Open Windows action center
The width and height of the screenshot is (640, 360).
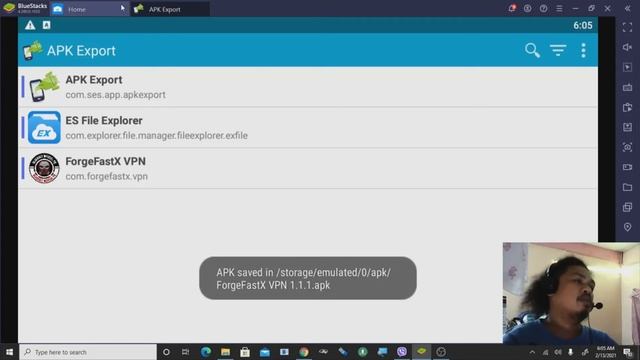(x=628, y=352)
